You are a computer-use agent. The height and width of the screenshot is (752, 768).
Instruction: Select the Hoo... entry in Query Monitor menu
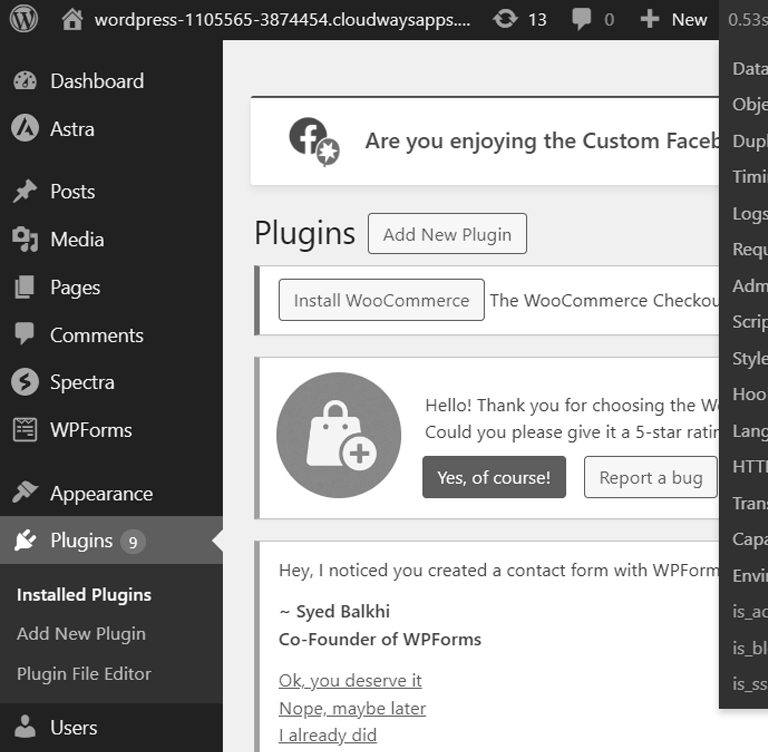[749, 394]
